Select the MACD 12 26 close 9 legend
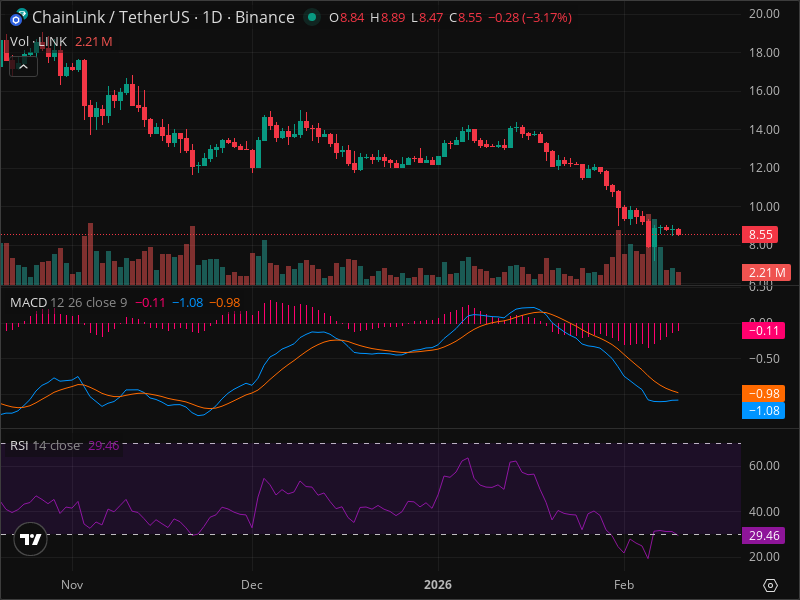 [x=68, y=303]
